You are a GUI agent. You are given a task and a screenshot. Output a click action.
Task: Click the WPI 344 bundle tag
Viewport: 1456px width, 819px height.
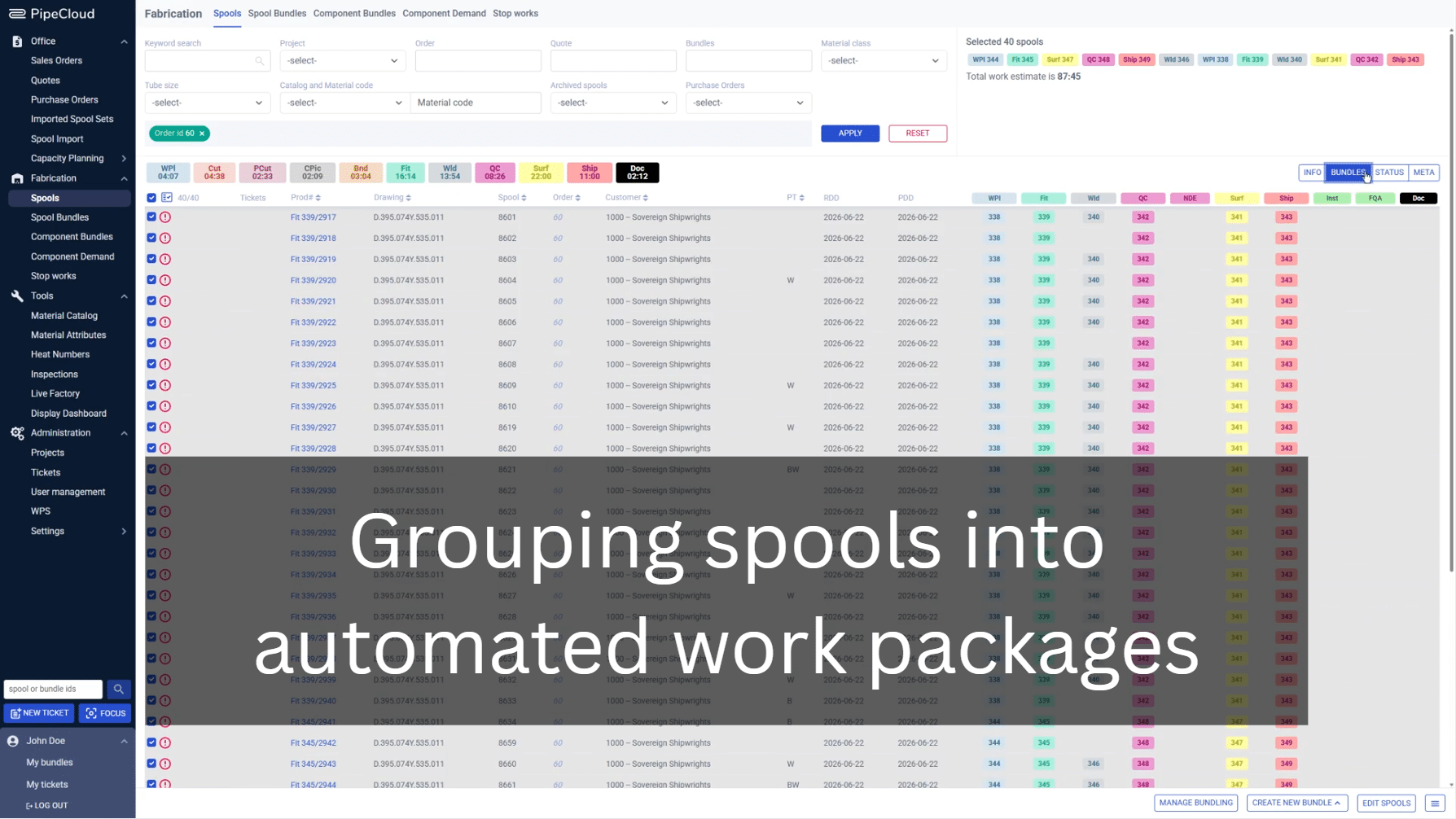[985, 59]
